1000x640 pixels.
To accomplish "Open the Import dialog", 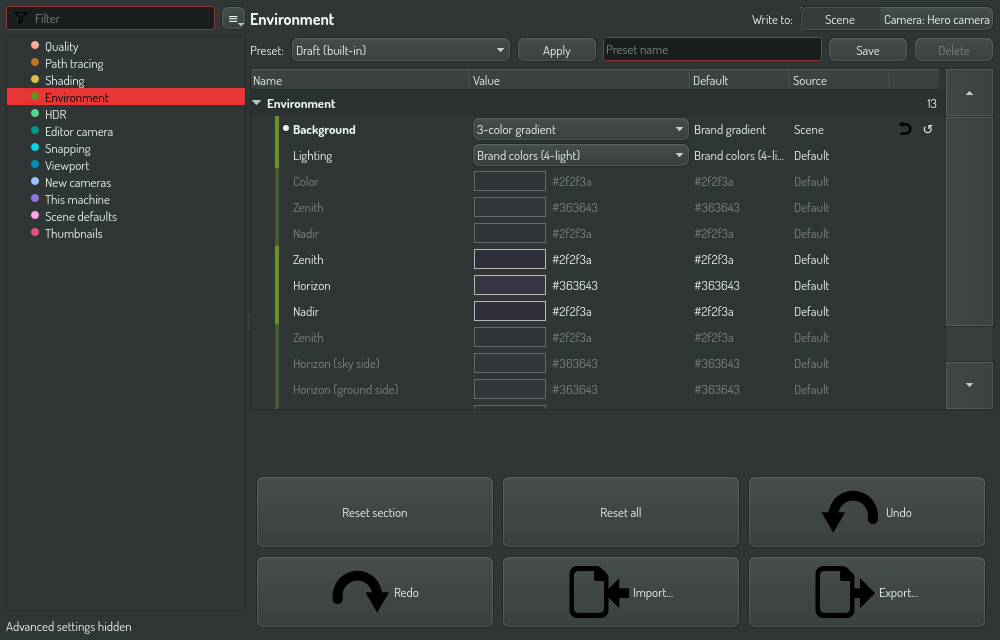I will pos(621,592).
